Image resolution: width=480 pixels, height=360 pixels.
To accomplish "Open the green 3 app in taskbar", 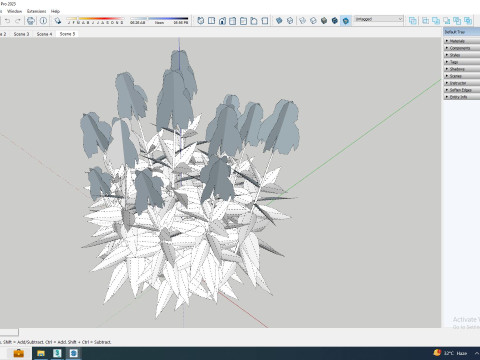I will 57,353.
